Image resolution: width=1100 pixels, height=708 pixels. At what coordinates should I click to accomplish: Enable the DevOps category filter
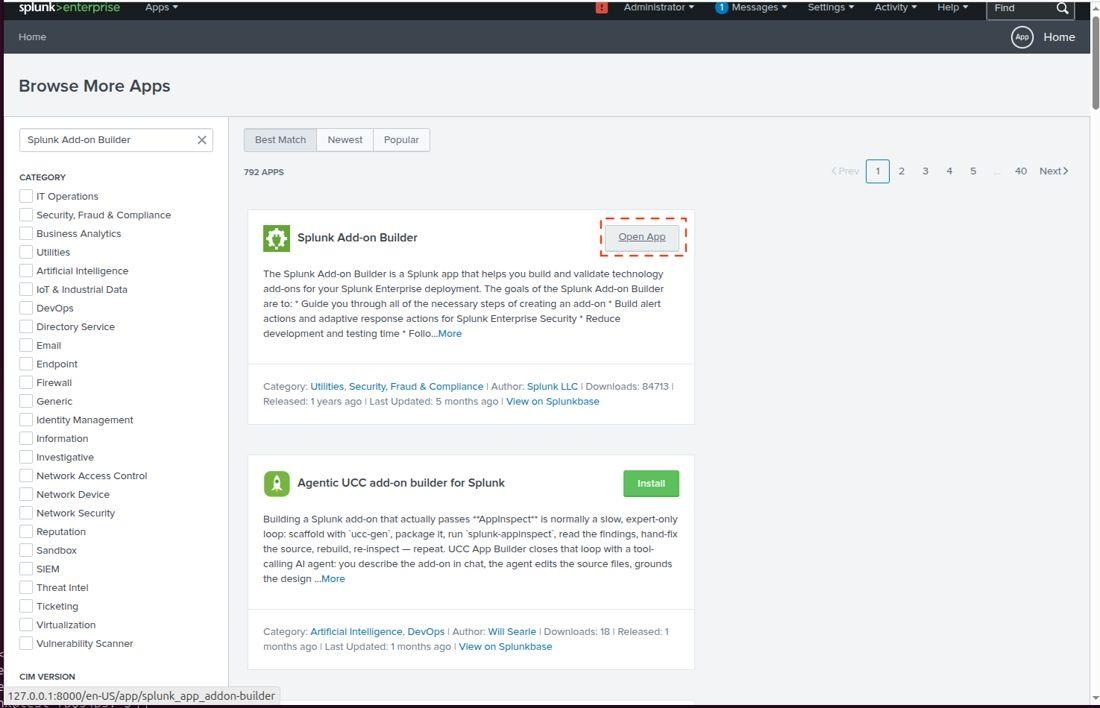click(26, 308)
